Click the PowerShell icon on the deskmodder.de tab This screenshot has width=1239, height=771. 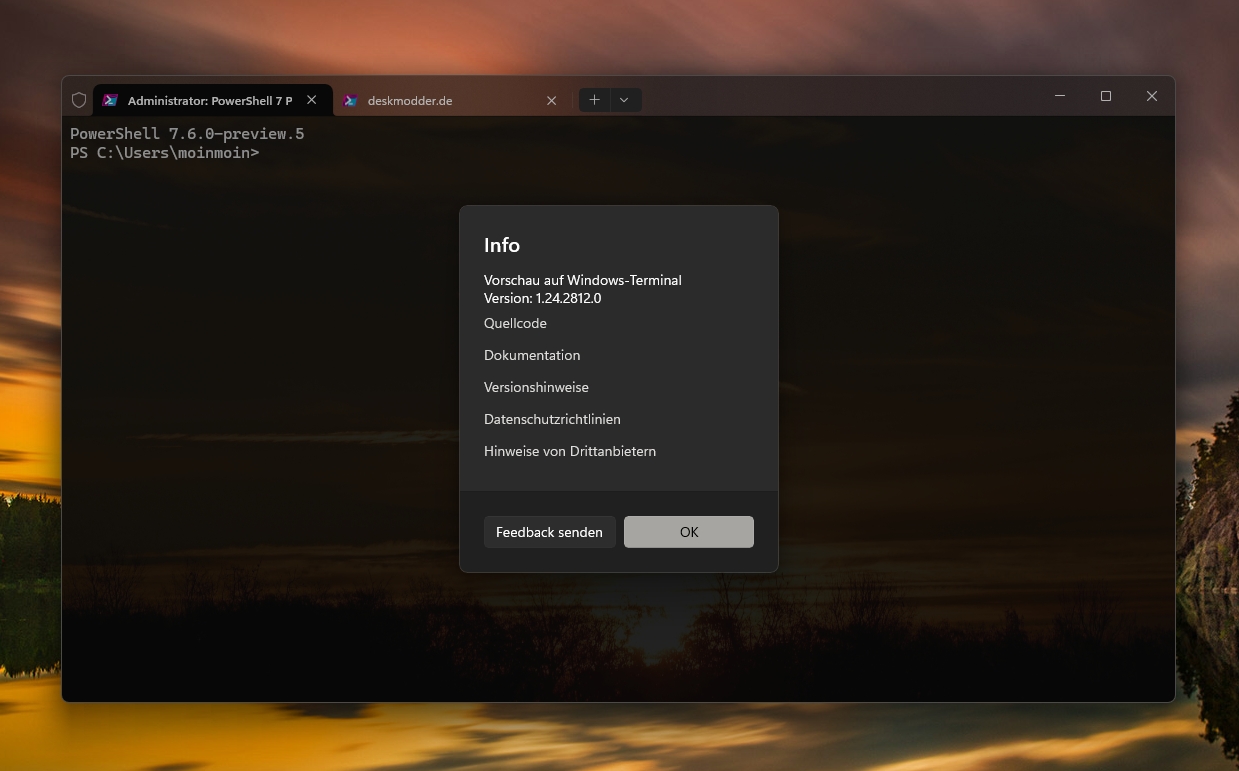(x=351, y=100)
